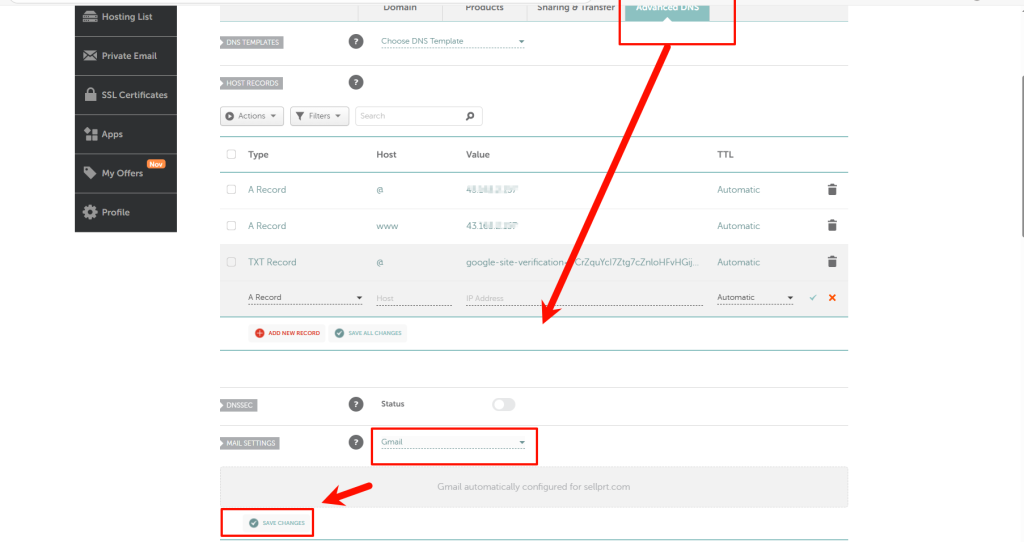This screenshot has height=542, width=1024.
Task: Select all records with header checkbox
Action: pyautogui.click(x=232, y=155)
